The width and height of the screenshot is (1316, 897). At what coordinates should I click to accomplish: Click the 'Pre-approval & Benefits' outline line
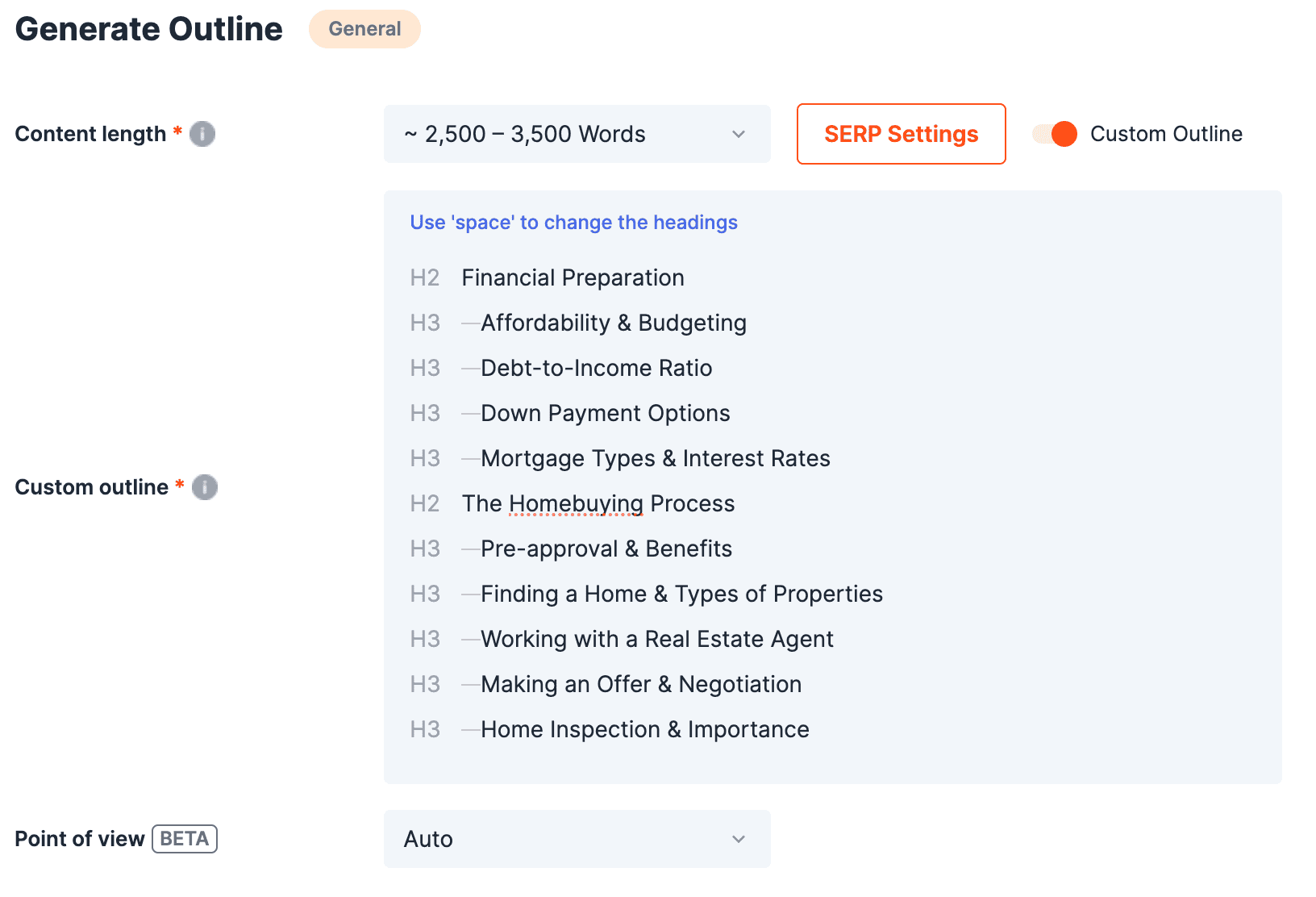pyautogui.click(x=606, y=549)
